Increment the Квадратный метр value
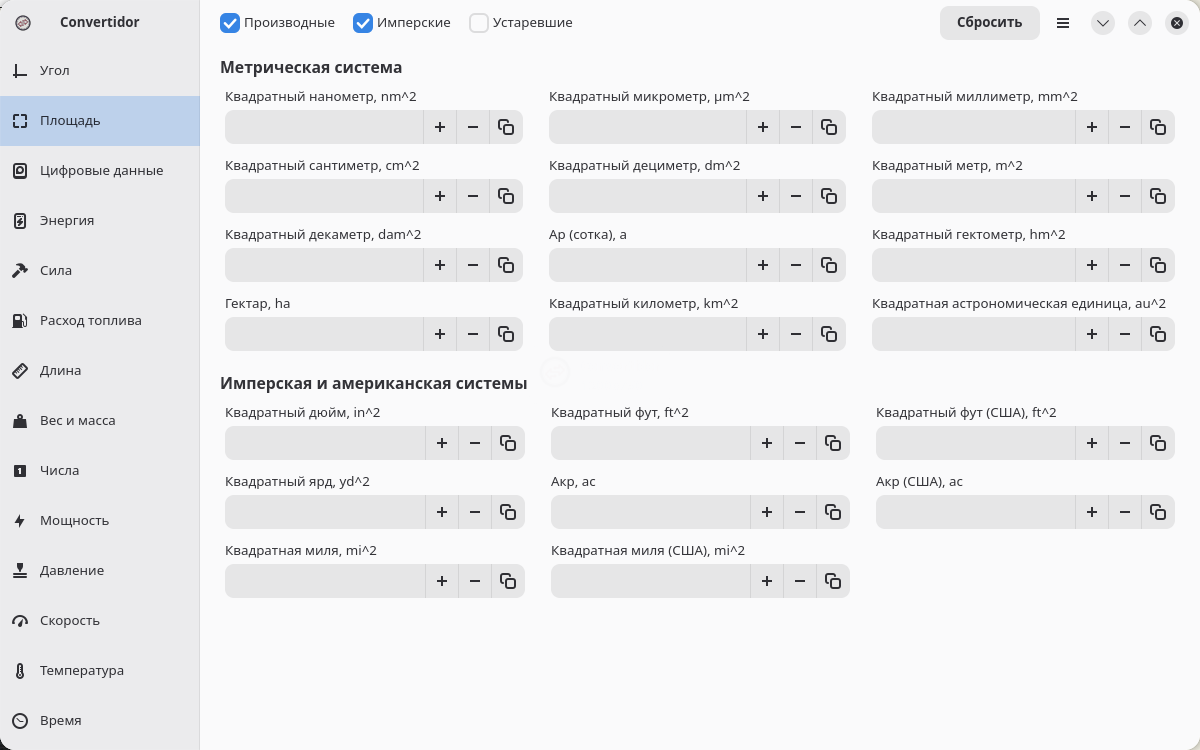This screenshot has width=1200, height=750. click(x=1092, y=196)
